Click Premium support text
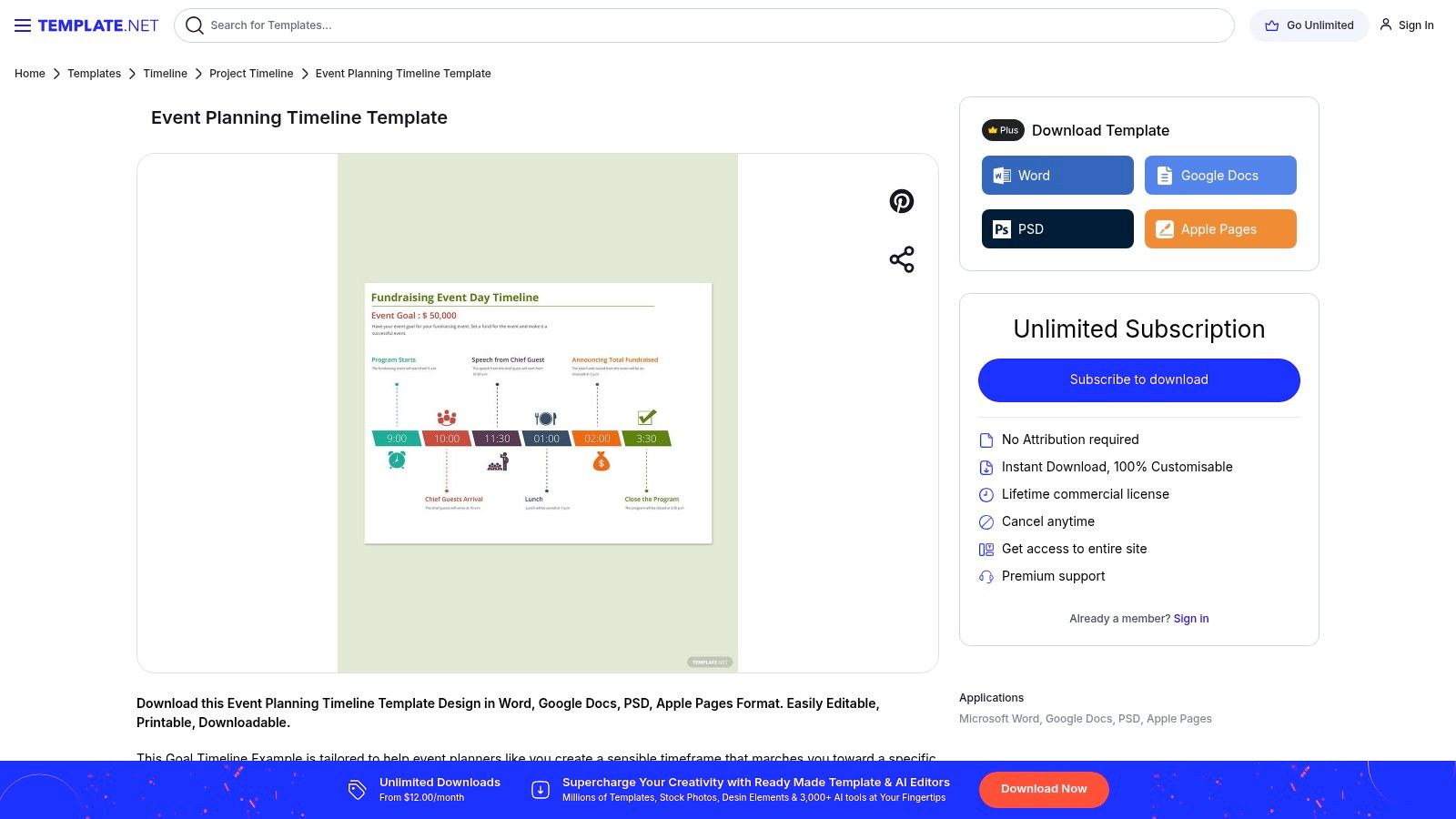Image resolution: width=1456 pixels, height=819 pixels. click(1053, 576)
